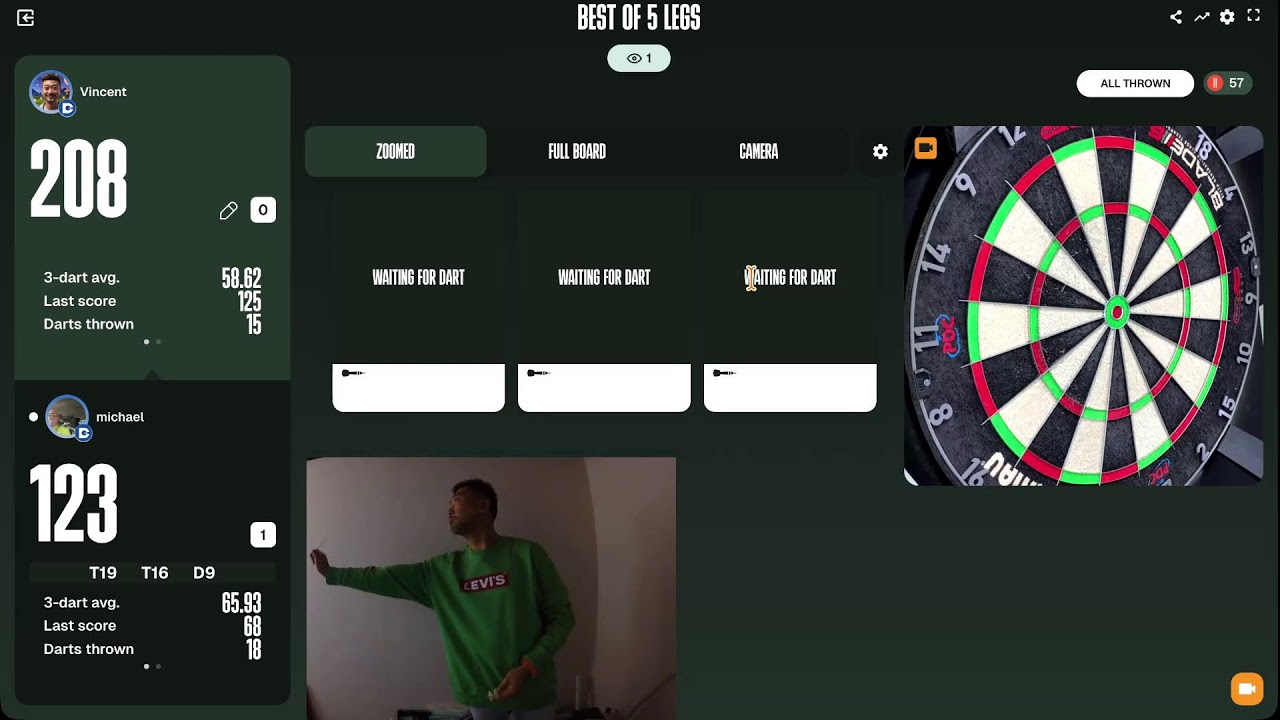Viewport: 1280px width, 720px height.
Task: Switch to the Camera tab
Action: [x=758, y=152]
